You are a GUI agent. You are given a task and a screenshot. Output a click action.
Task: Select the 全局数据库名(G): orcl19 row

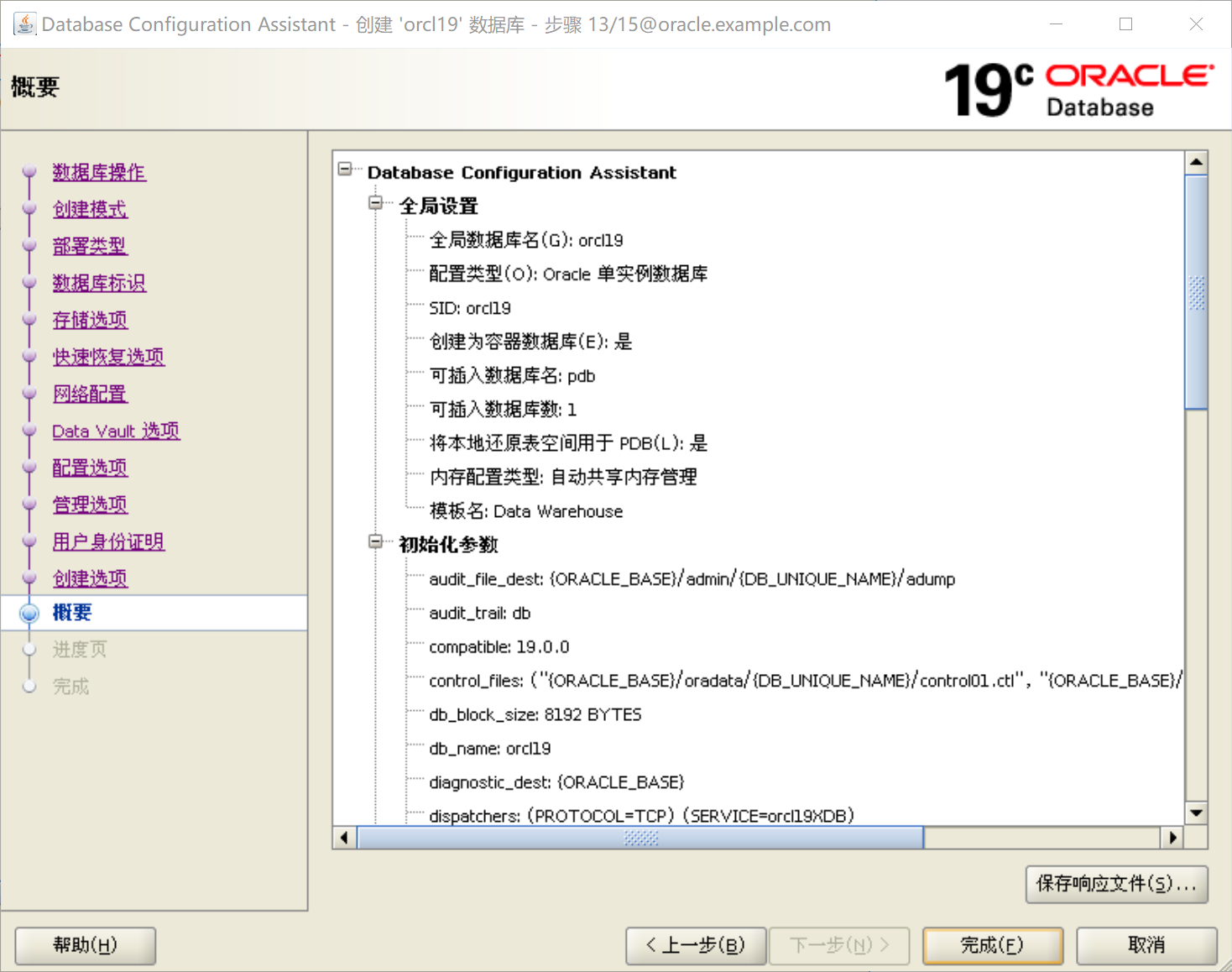click(x=526, y=240)
